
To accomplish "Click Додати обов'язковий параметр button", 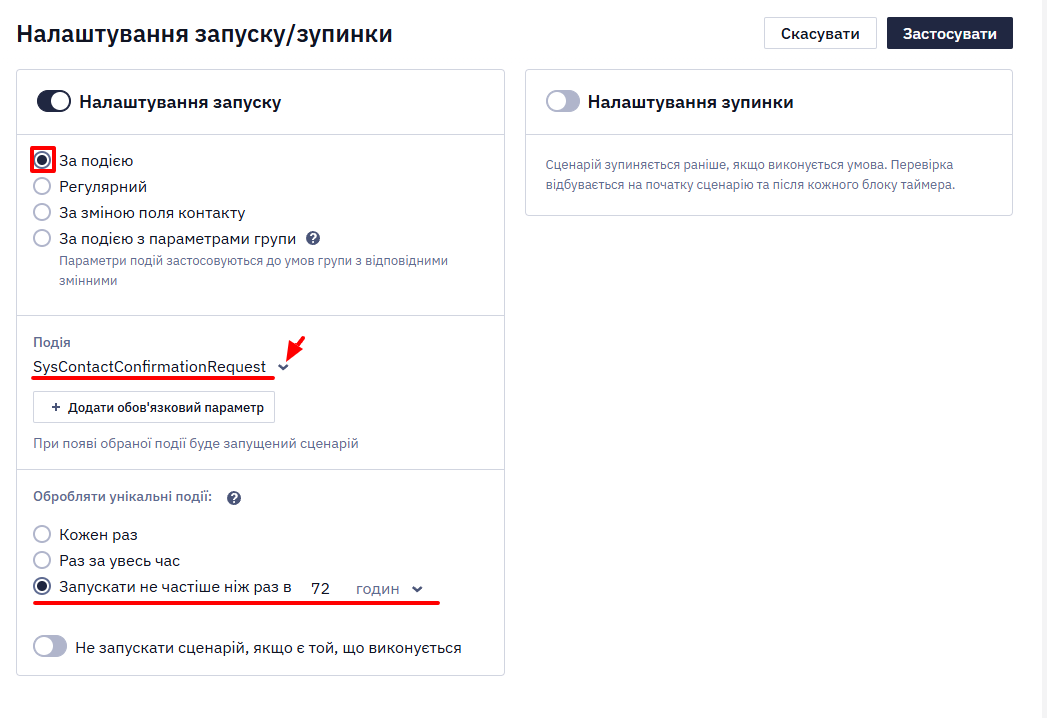I will point(154,407).
